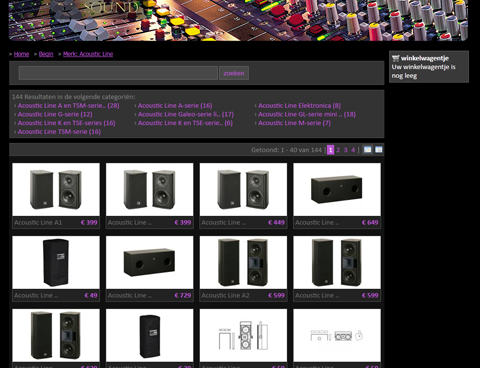This screenshot has height=368, width=480.
Task: Open category Acoustic Line GL-serie mini (18)
Action: tap(307, 114)
